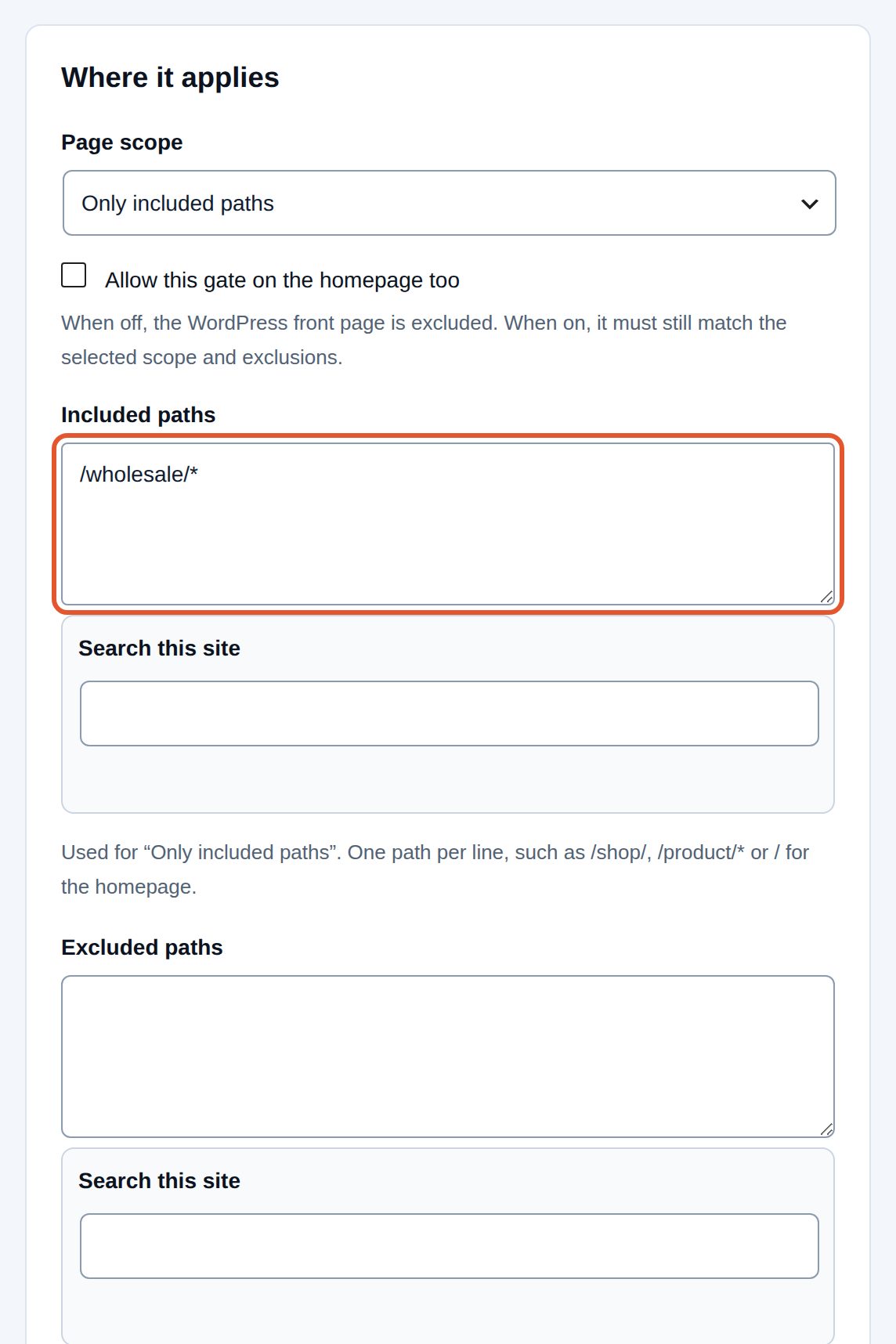Open the Page scope dropdown
The height and width of the screenshot is (1344, 896).
[x=449, y=203]
